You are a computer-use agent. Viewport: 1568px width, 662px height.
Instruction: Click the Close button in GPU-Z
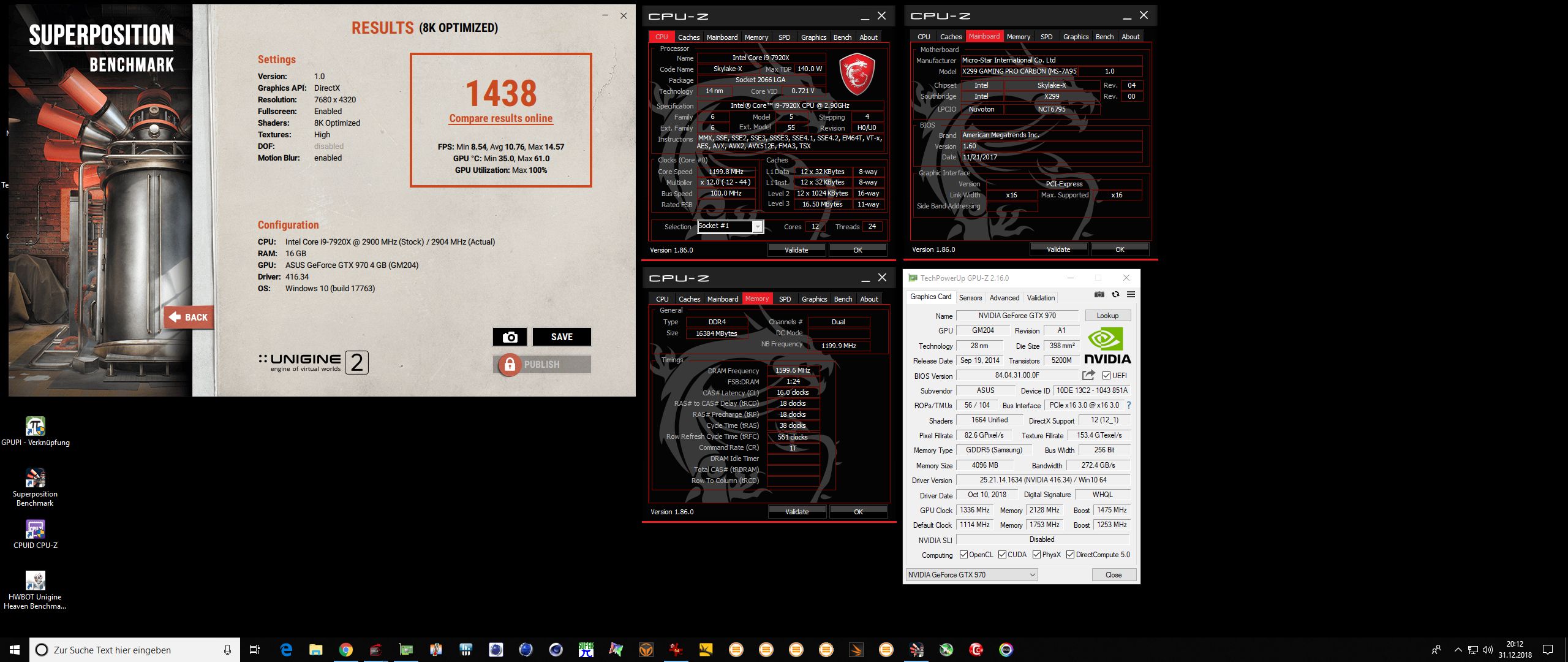click(1114, 575)
